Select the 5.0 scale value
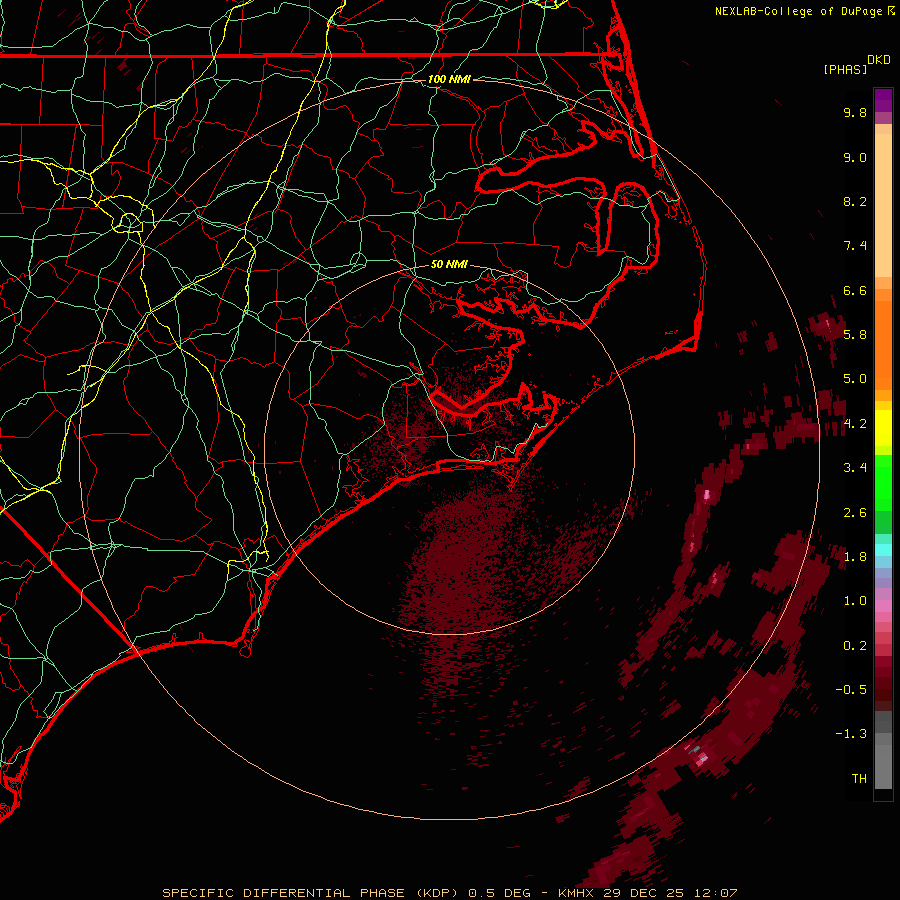The height and width of the screenshot is (900, 900). pyautogui.click(x=855, y=379)
